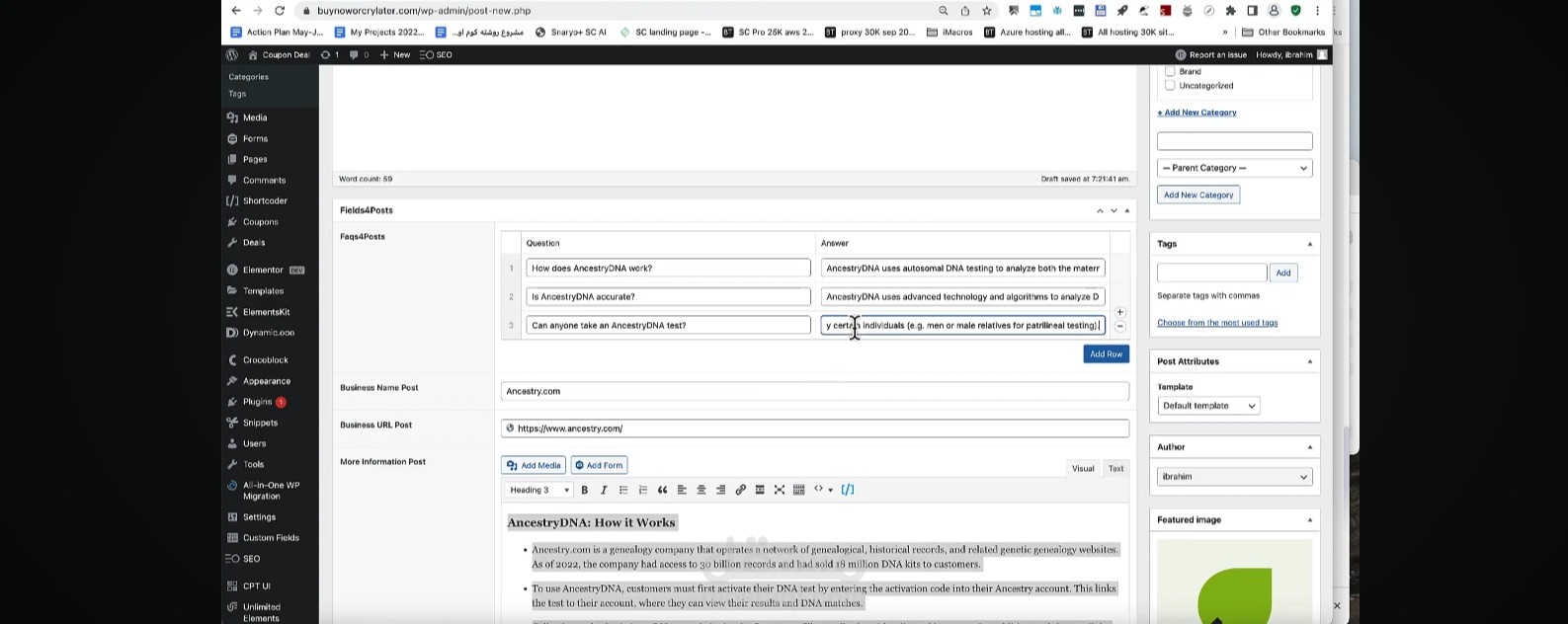Bookmark this page with the star
Screen dimensions: 1568x624
986,11
